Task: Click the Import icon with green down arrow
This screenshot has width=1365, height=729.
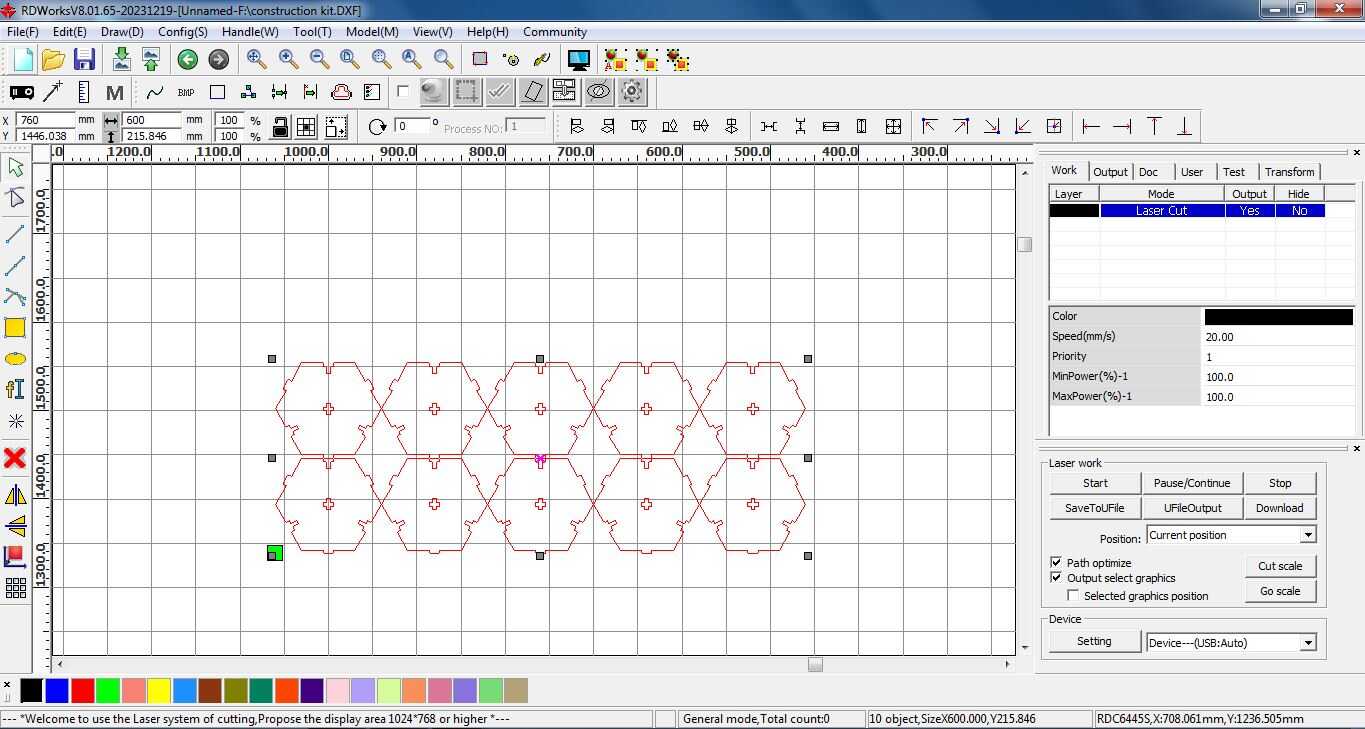Action: (x=121, y=59)
